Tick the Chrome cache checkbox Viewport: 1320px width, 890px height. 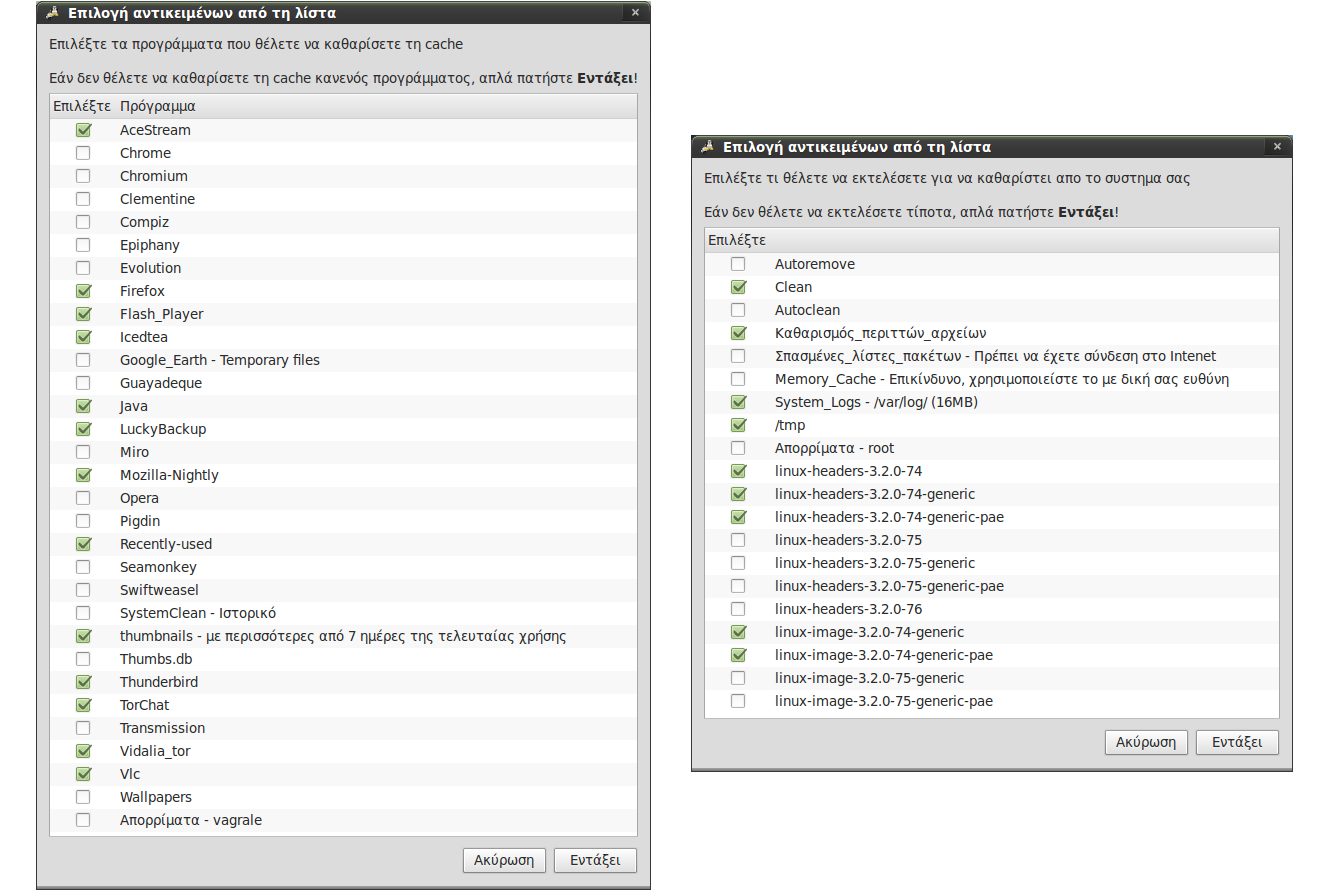tap(83, 153)
